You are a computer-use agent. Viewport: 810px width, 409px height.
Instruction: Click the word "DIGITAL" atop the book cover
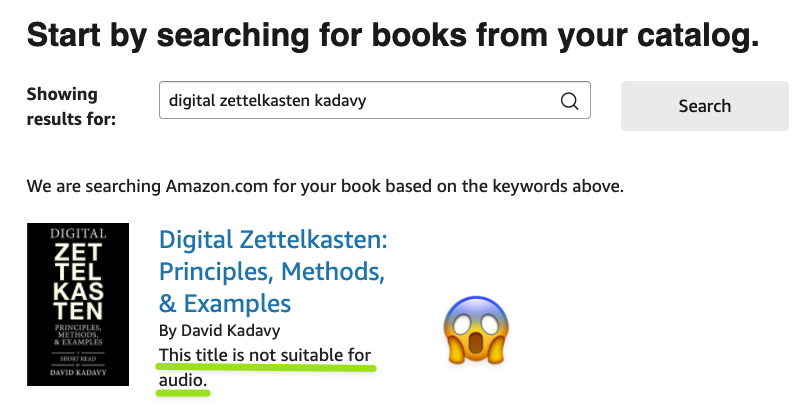[x=78, y=233]
